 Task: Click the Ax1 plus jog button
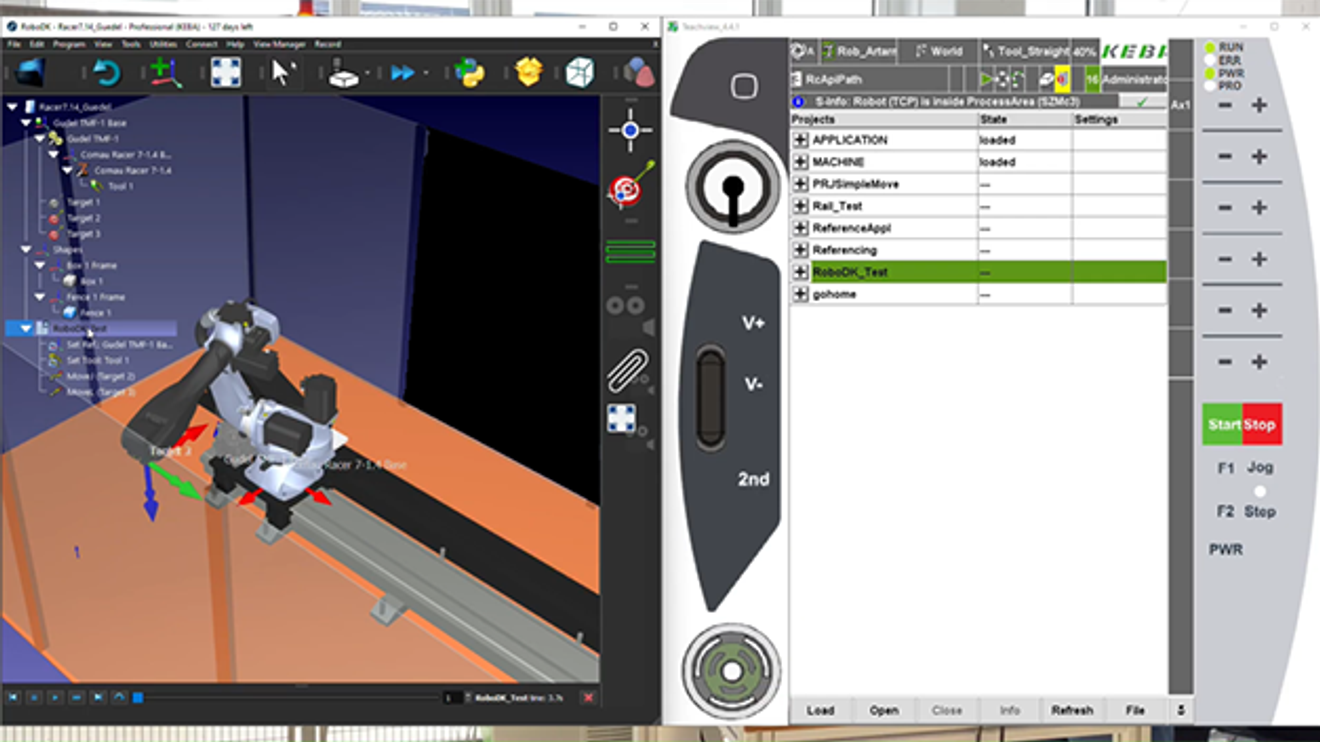[1259, 105]
